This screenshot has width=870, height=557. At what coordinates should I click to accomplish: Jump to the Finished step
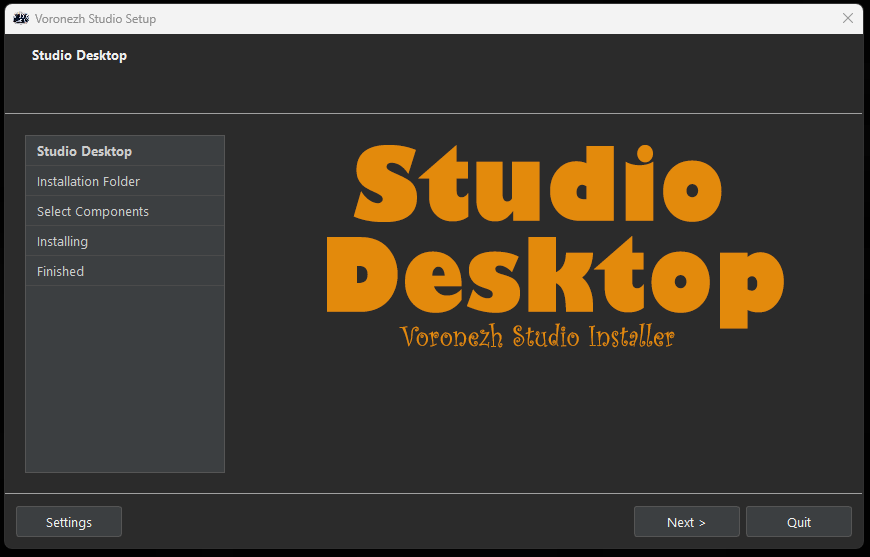coord(125,271)
